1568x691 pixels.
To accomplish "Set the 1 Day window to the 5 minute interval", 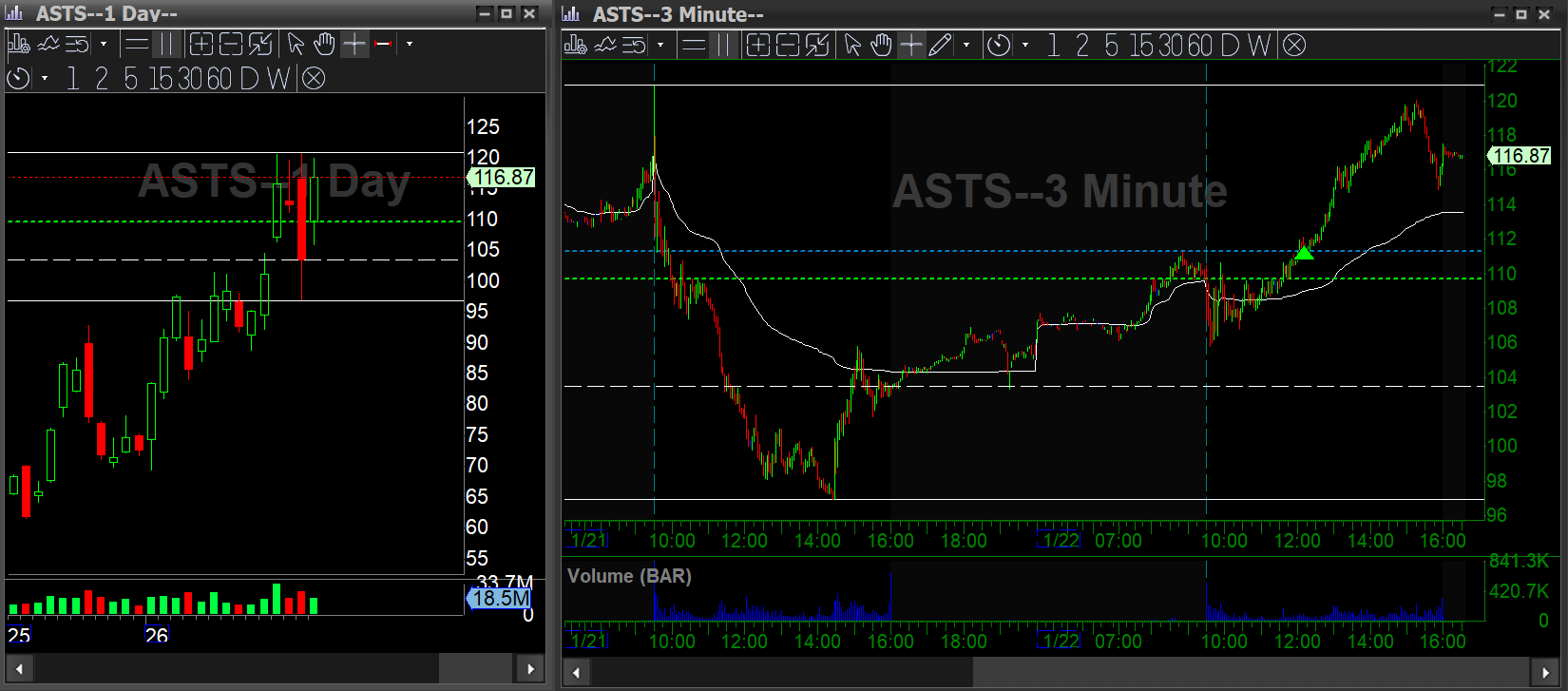I will pyautogui.click(x=131, y=79).
